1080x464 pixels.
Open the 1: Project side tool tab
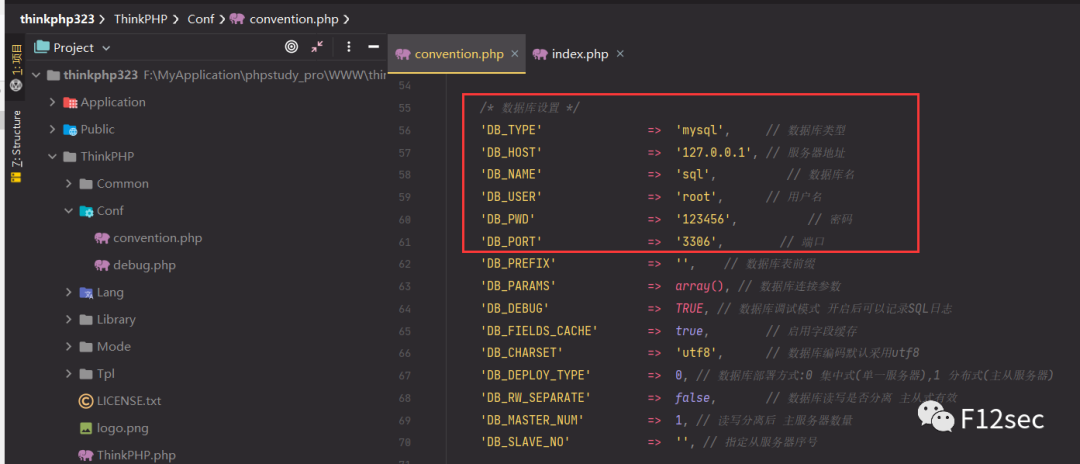point(17,67)
